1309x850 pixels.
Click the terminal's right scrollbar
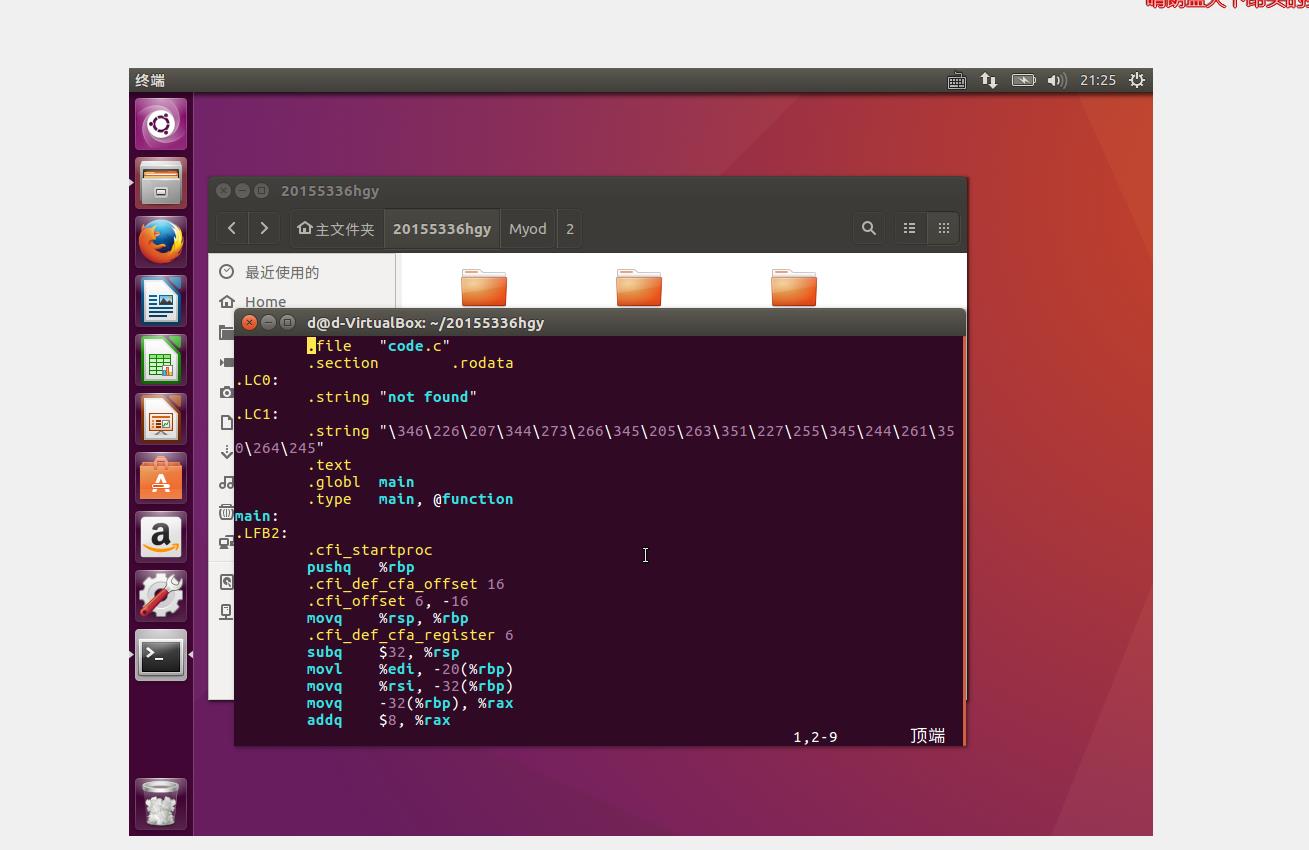click(x=964, y=540)
